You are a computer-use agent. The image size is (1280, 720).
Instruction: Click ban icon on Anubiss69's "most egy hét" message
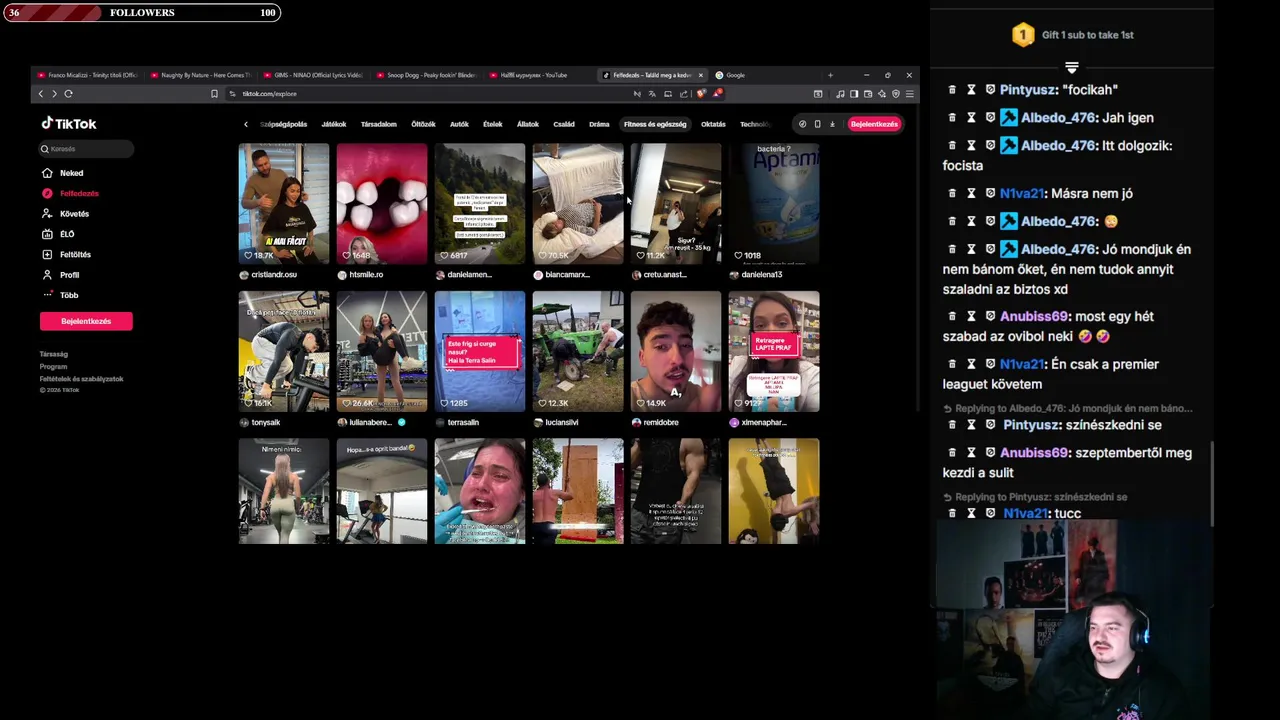click(990, 317)
